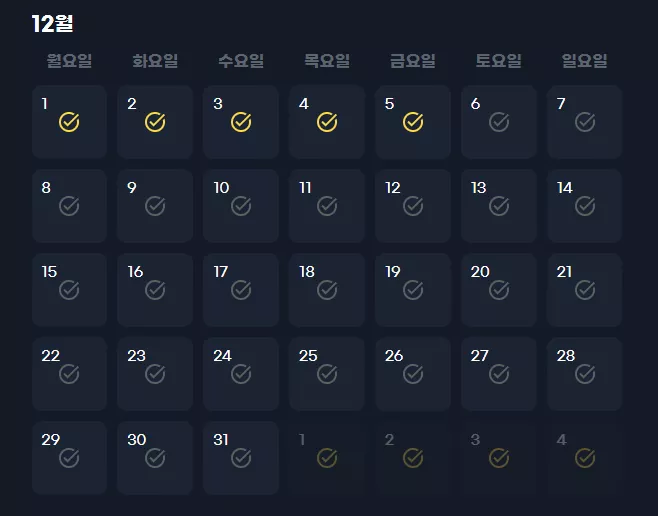Click the 목요일 column header
Image resolution: width=658 pixels, height=516 pixels.
click(x=327, y=61)
